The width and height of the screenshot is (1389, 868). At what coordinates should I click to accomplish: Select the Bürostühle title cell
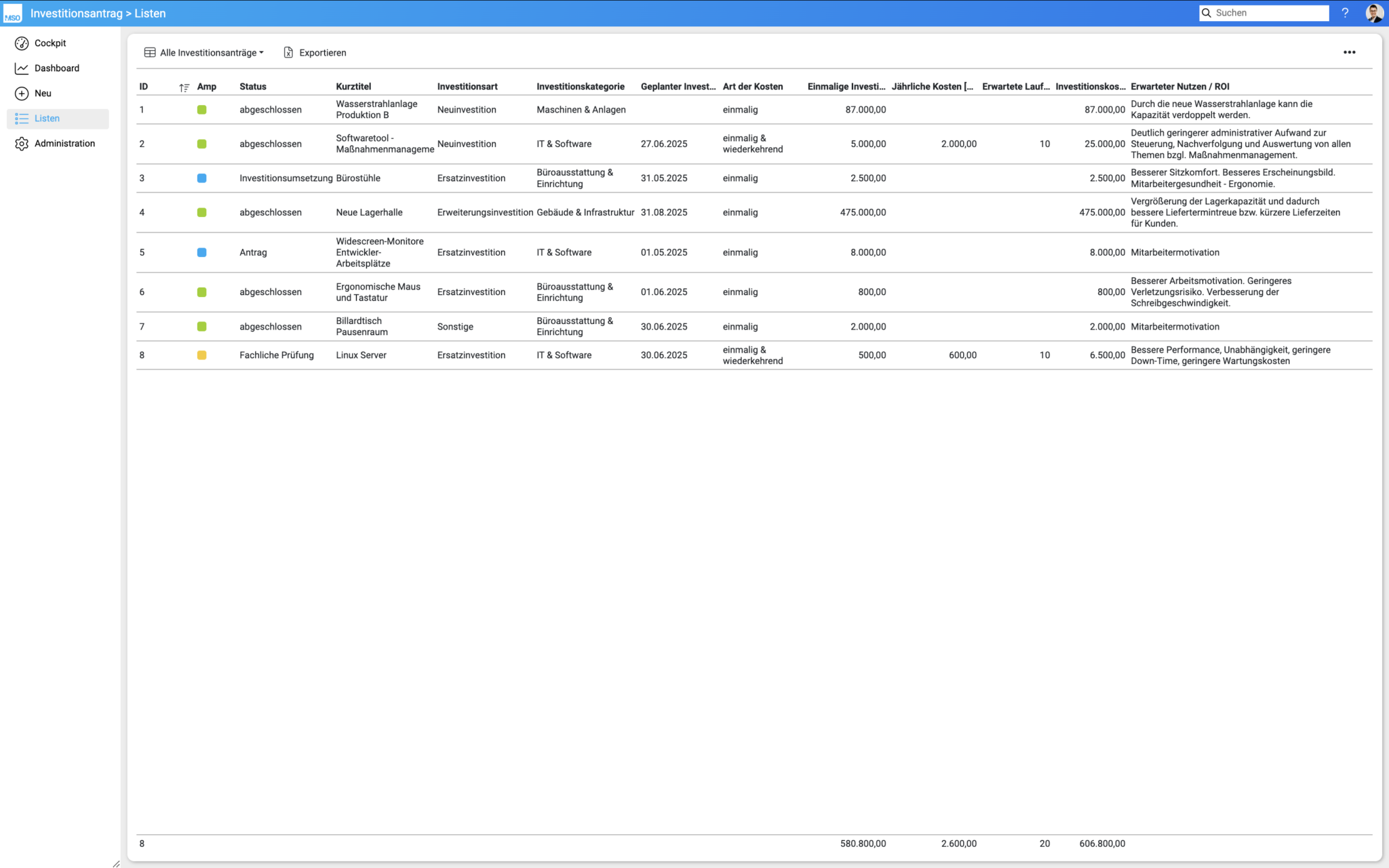358,178
